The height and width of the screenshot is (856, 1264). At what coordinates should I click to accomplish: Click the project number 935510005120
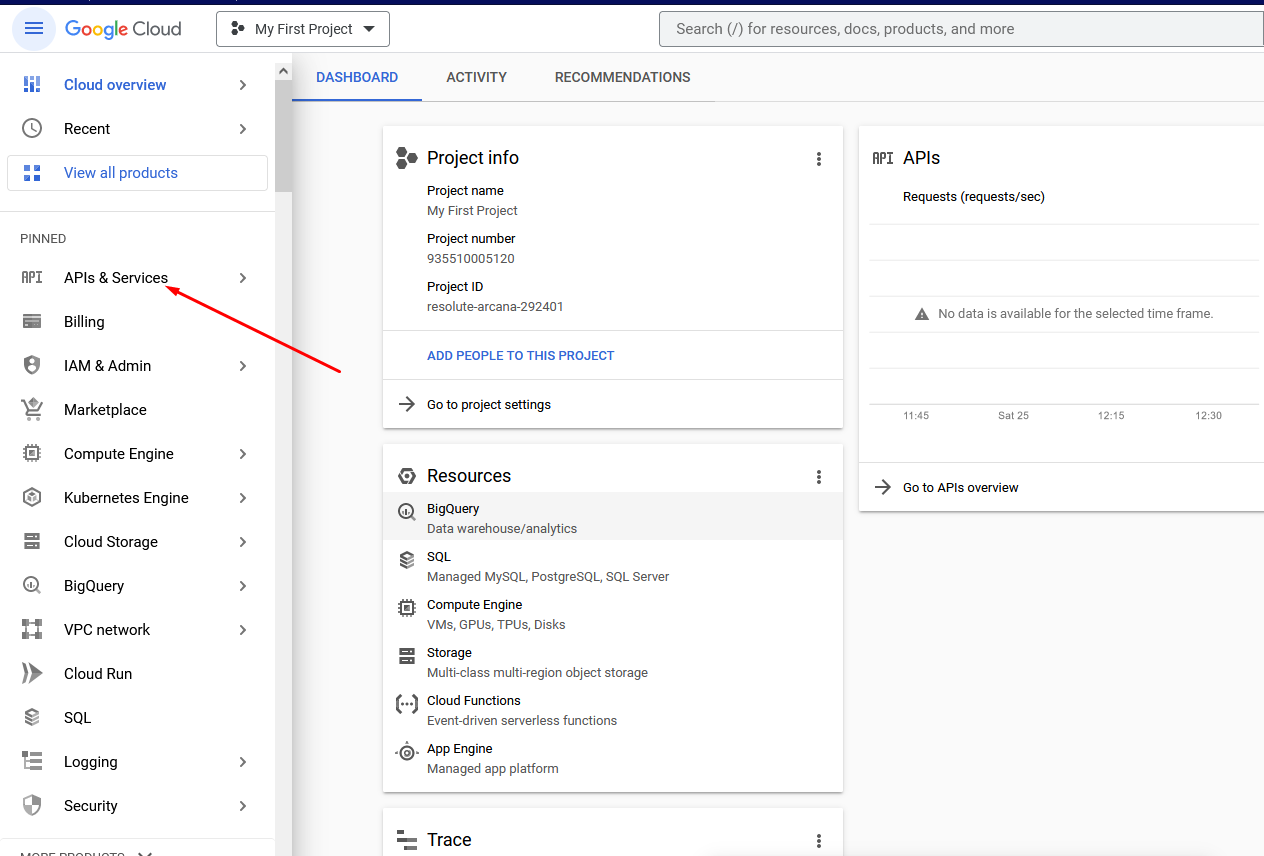click(x=471, y=258)
